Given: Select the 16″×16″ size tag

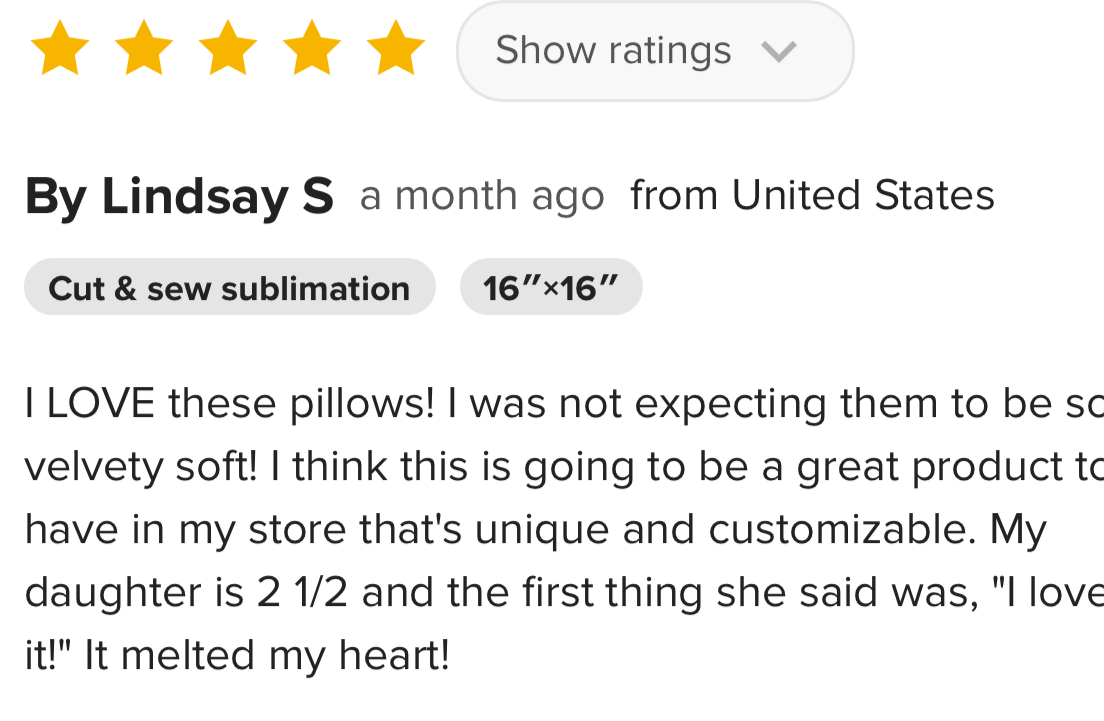Looking at the screenshot, I should point(550,288).
